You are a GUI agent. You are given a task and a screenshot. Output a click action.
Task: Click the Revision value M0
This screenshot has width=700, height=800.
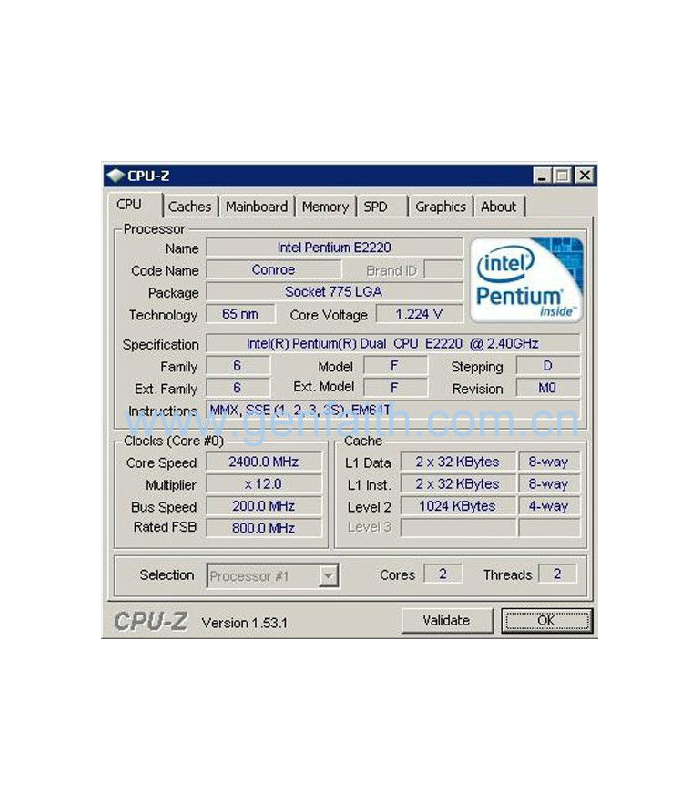pos(548,388)
